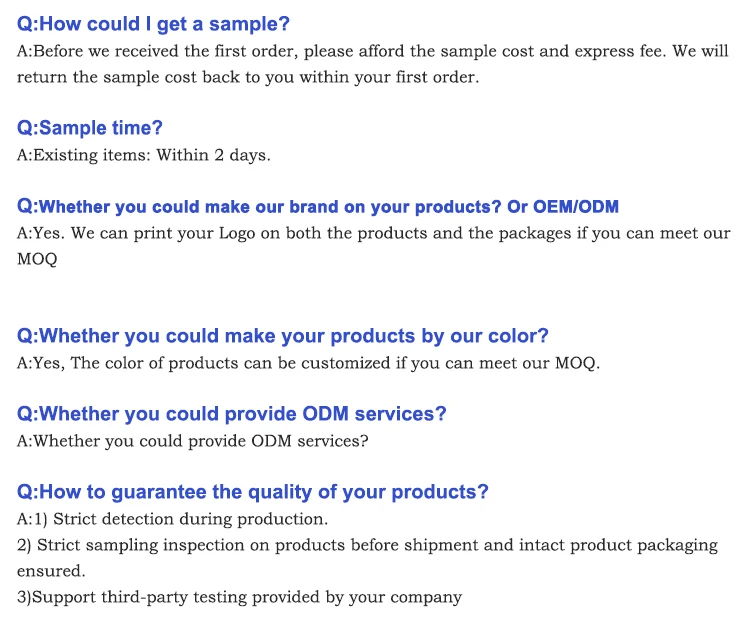The width and height of the screenshot is (750, 619).
Task: Click the line 'return the sample cost back'
Action: click(x=248, y=77)
